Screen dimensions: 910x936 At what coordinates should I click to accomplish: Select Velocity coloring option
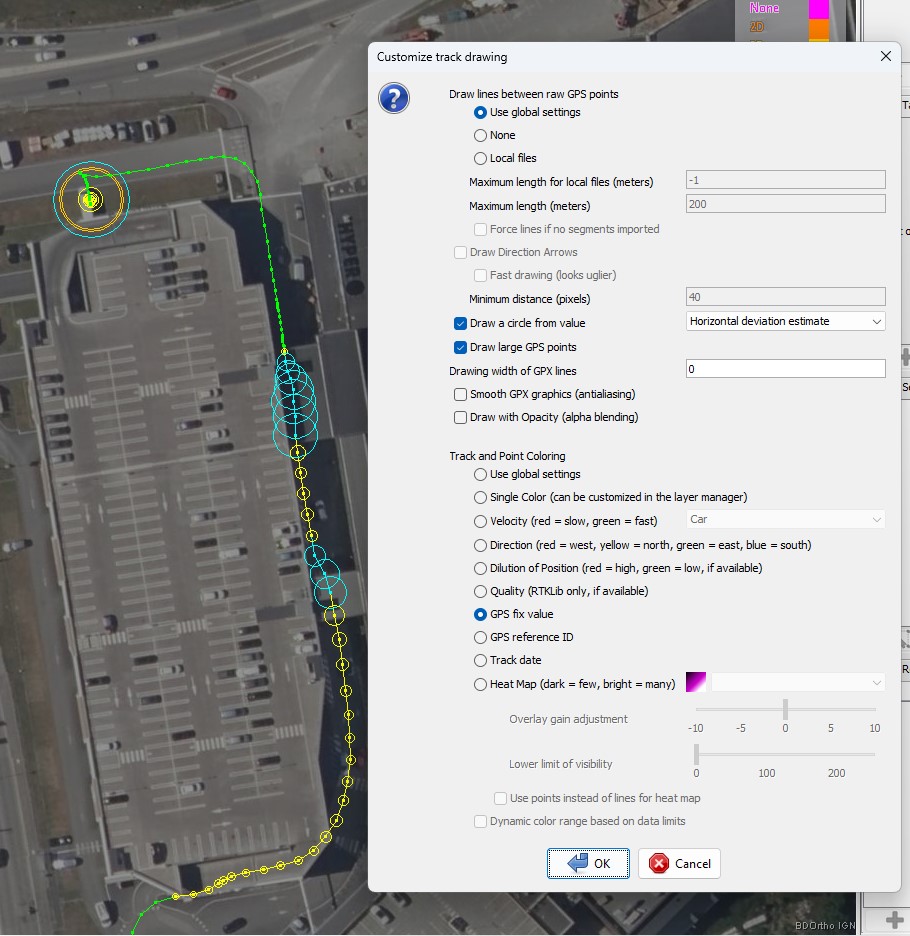(x=481, y=521)
